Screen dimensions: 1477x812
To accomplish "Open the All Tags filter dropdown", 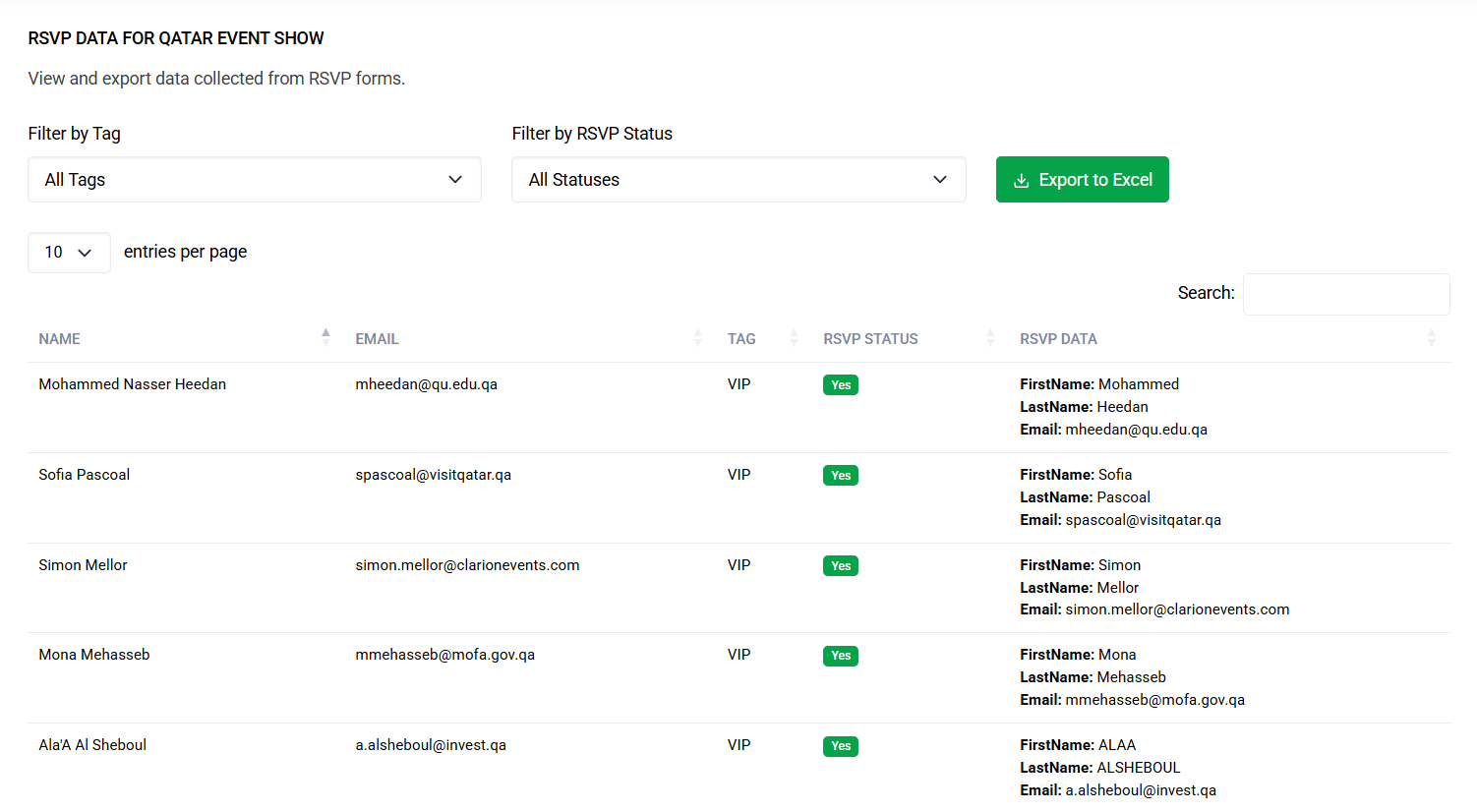I will [x=255, y=179].
